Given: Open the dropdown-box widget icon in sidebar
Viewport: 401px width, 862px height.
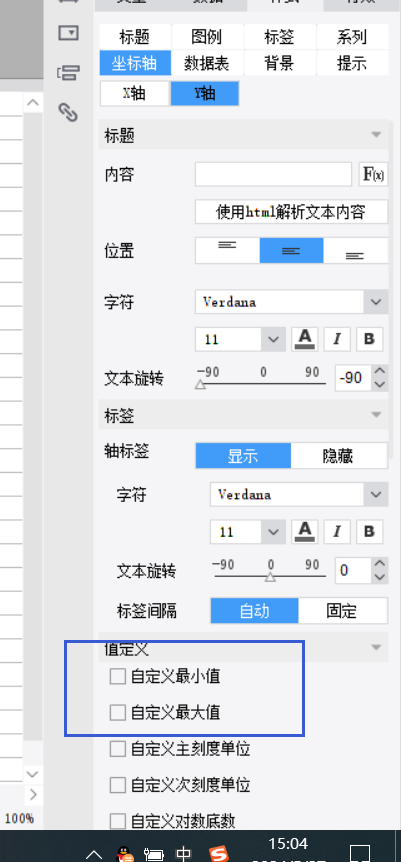Looking at the screenshot, I should 69,33.
